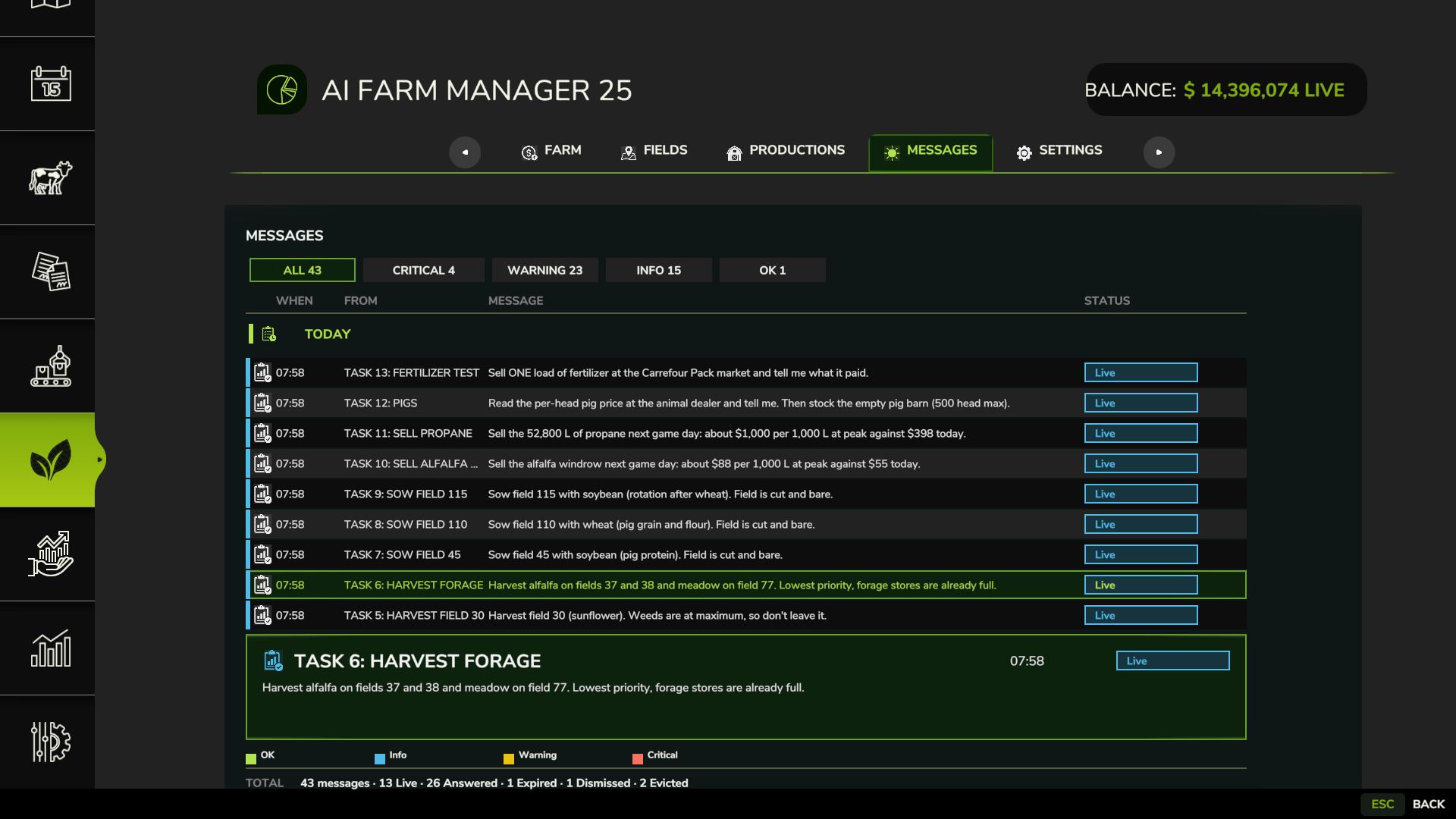Click the clipboard icon beside TODAY
The image size is (1456, 819).
click(269, 334)
